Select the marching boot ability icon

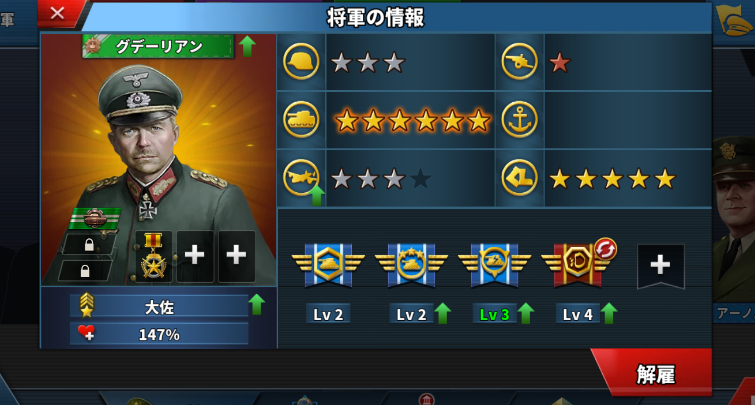[519, 177]
